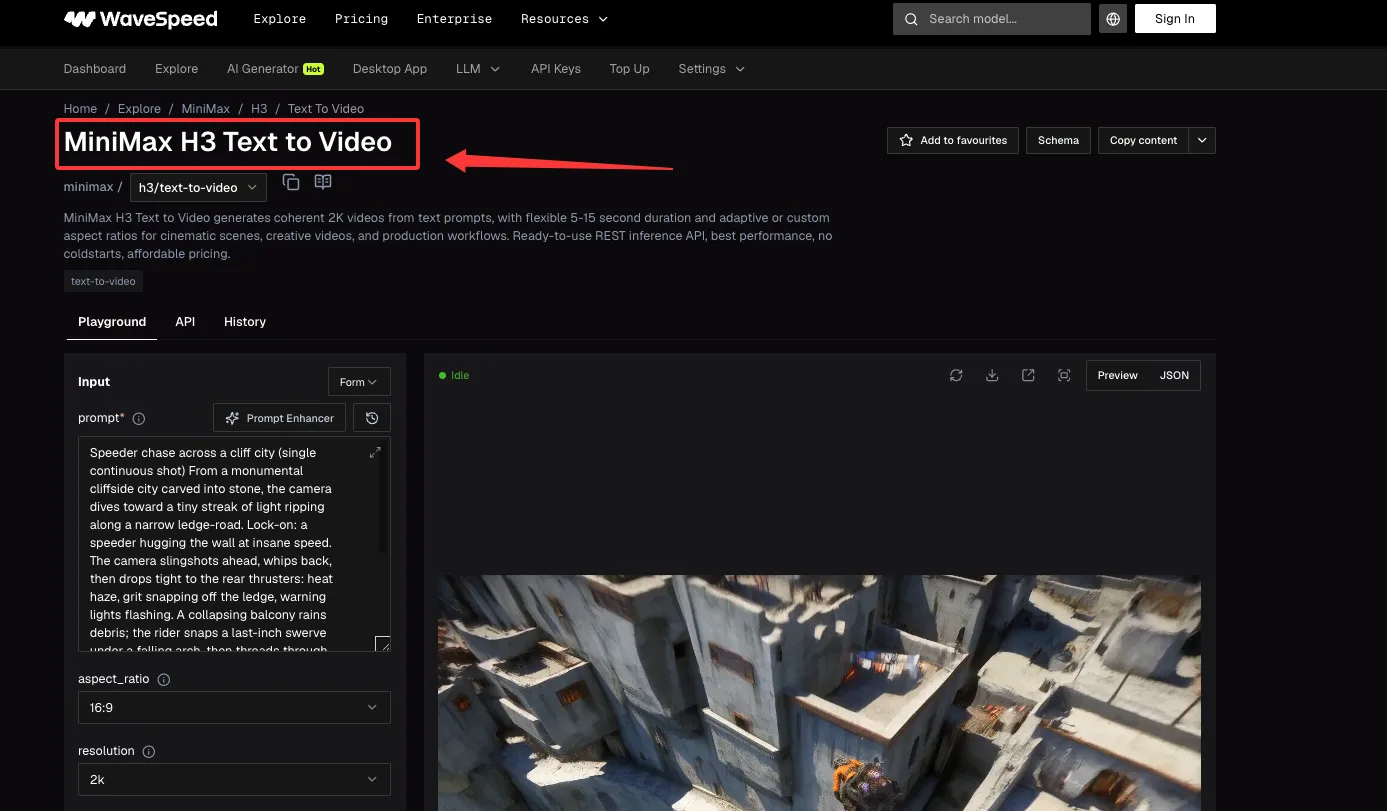Click the prompt box resize handle
Image resolution: width=1387 pixels, height=811 pixels.
pos(383,644)
